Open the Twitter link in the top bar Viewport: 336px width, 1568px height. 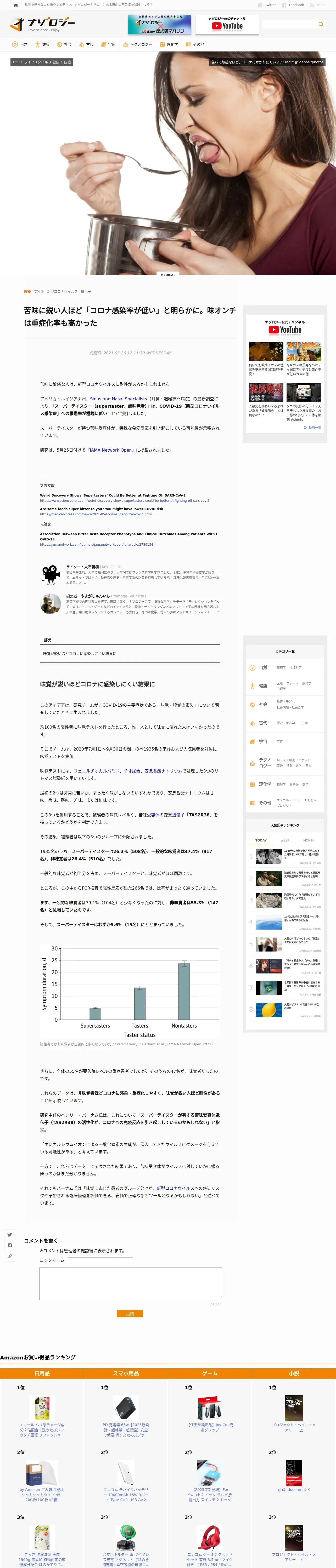click(267, 5)
